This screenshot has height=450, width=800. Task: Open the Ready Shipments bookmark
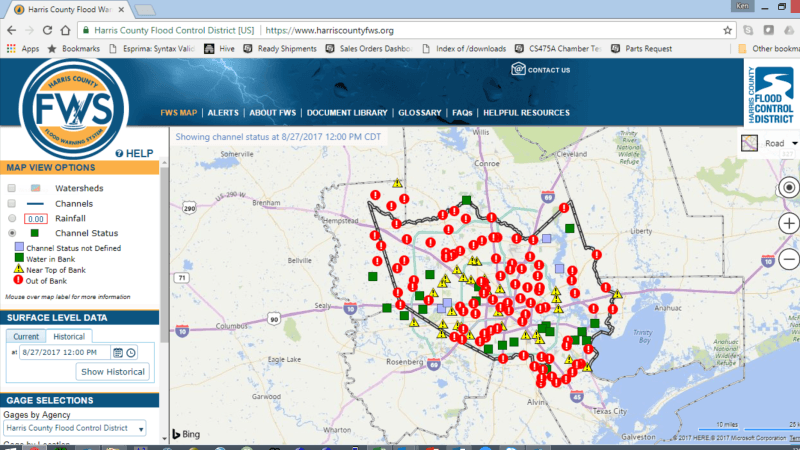click(280, 48)
